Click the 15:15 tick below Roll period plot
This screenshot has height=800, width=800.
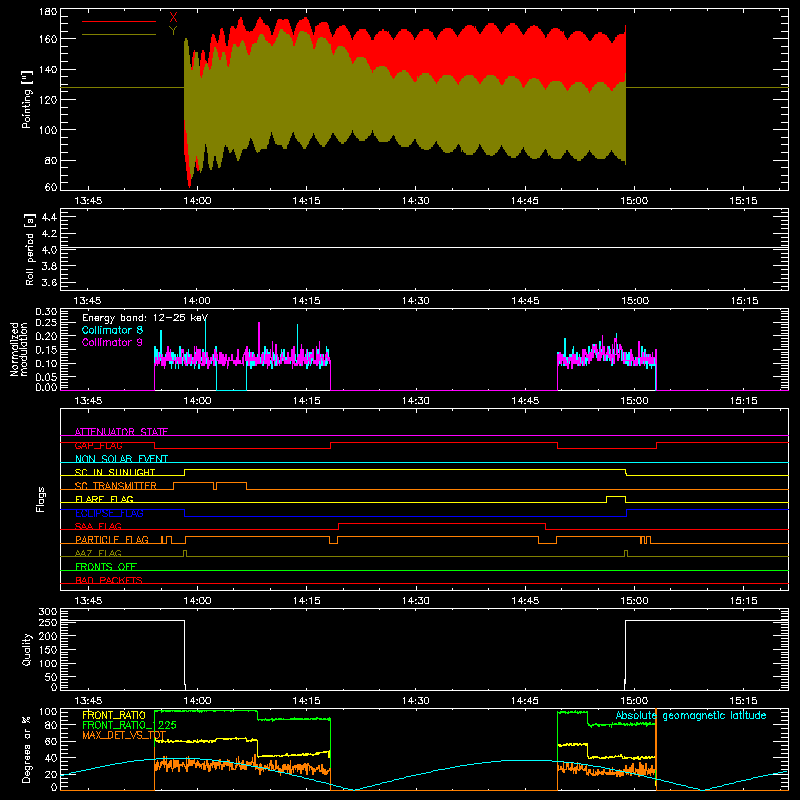(744, 301)
